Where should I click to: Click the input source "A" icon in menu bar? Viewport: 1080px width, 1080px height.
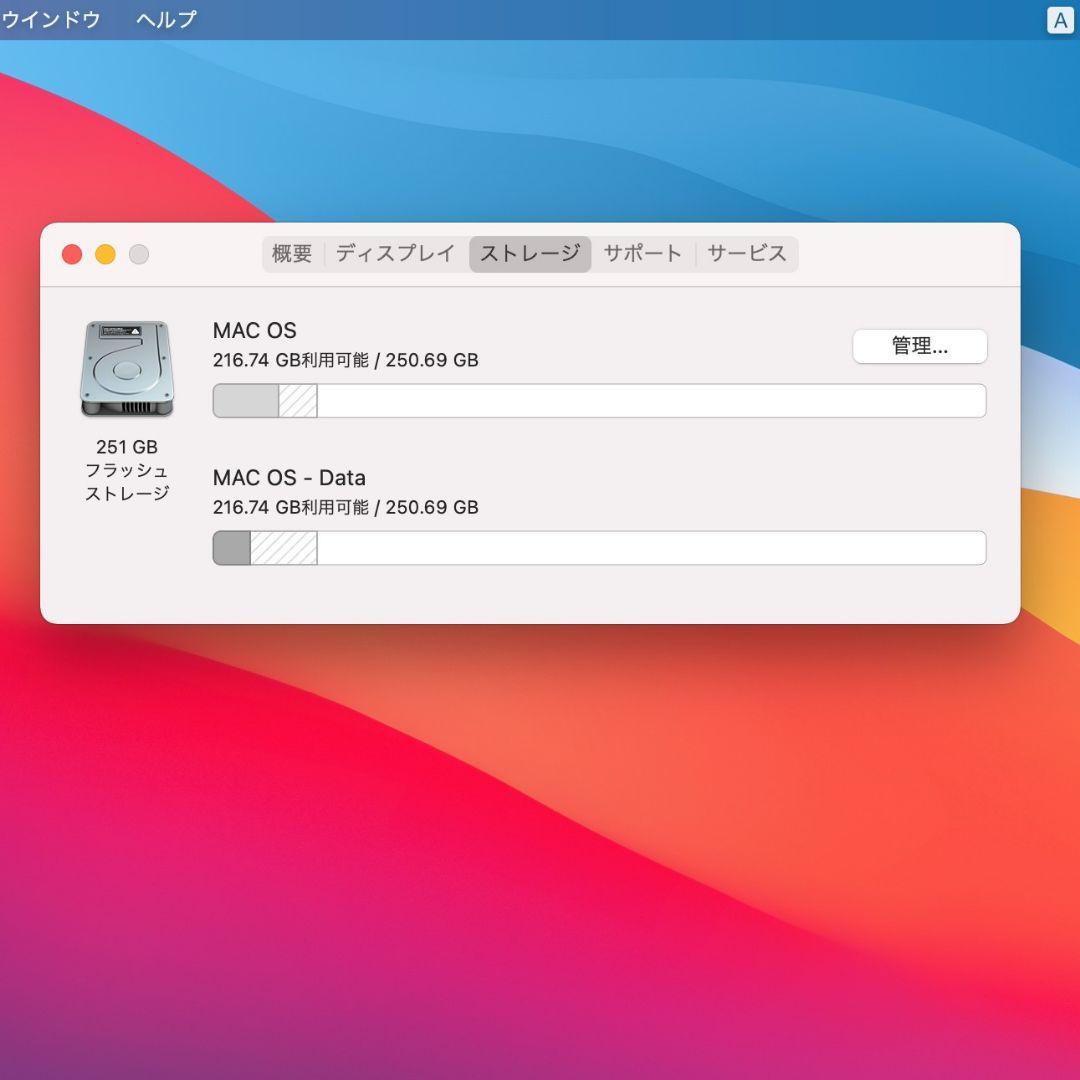point(1060,20)
